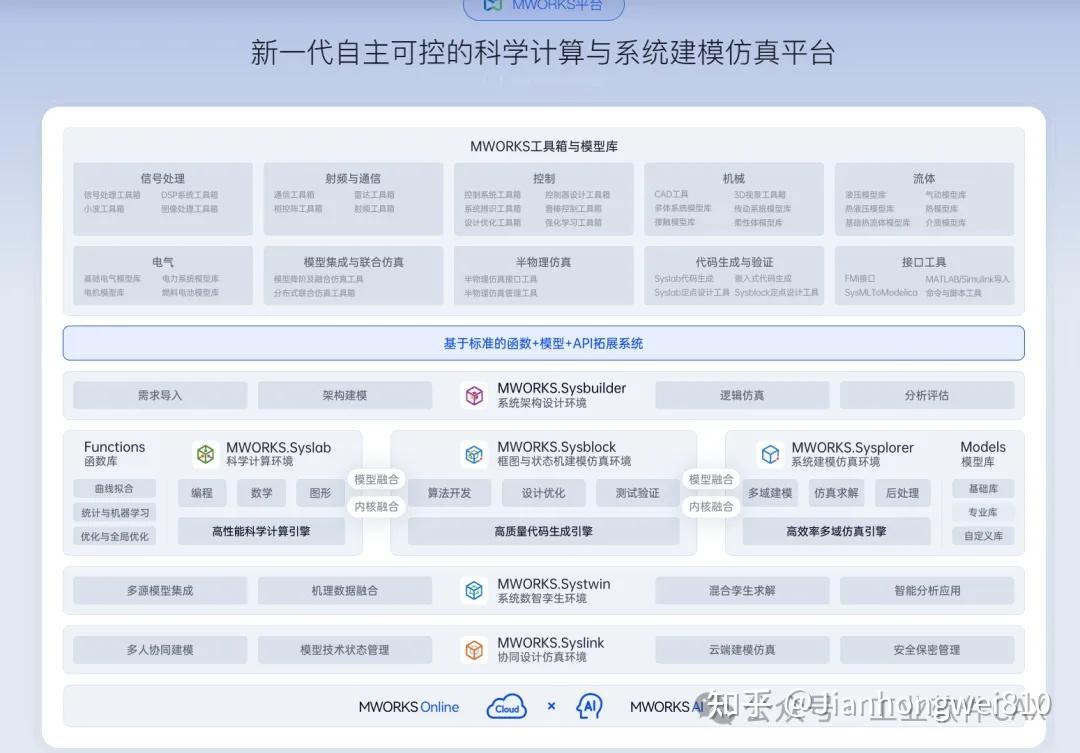Screen dimensions: 1080x753
Task: Click the 统计与机器学习 function tag
Action: point(114,513)
